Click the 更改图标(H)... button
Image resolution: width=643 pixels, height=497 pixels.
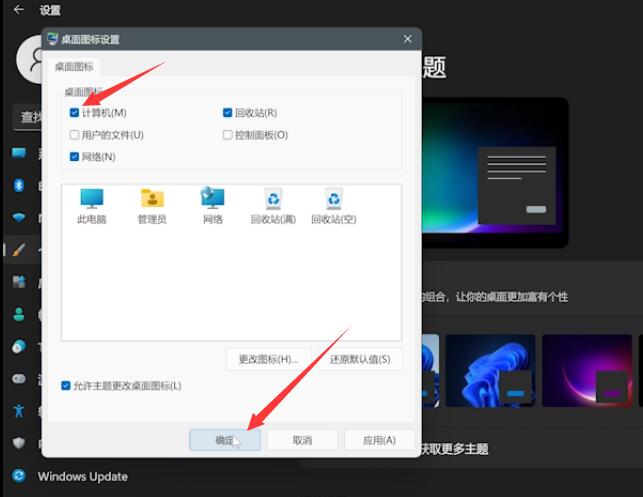click(269, 359)
